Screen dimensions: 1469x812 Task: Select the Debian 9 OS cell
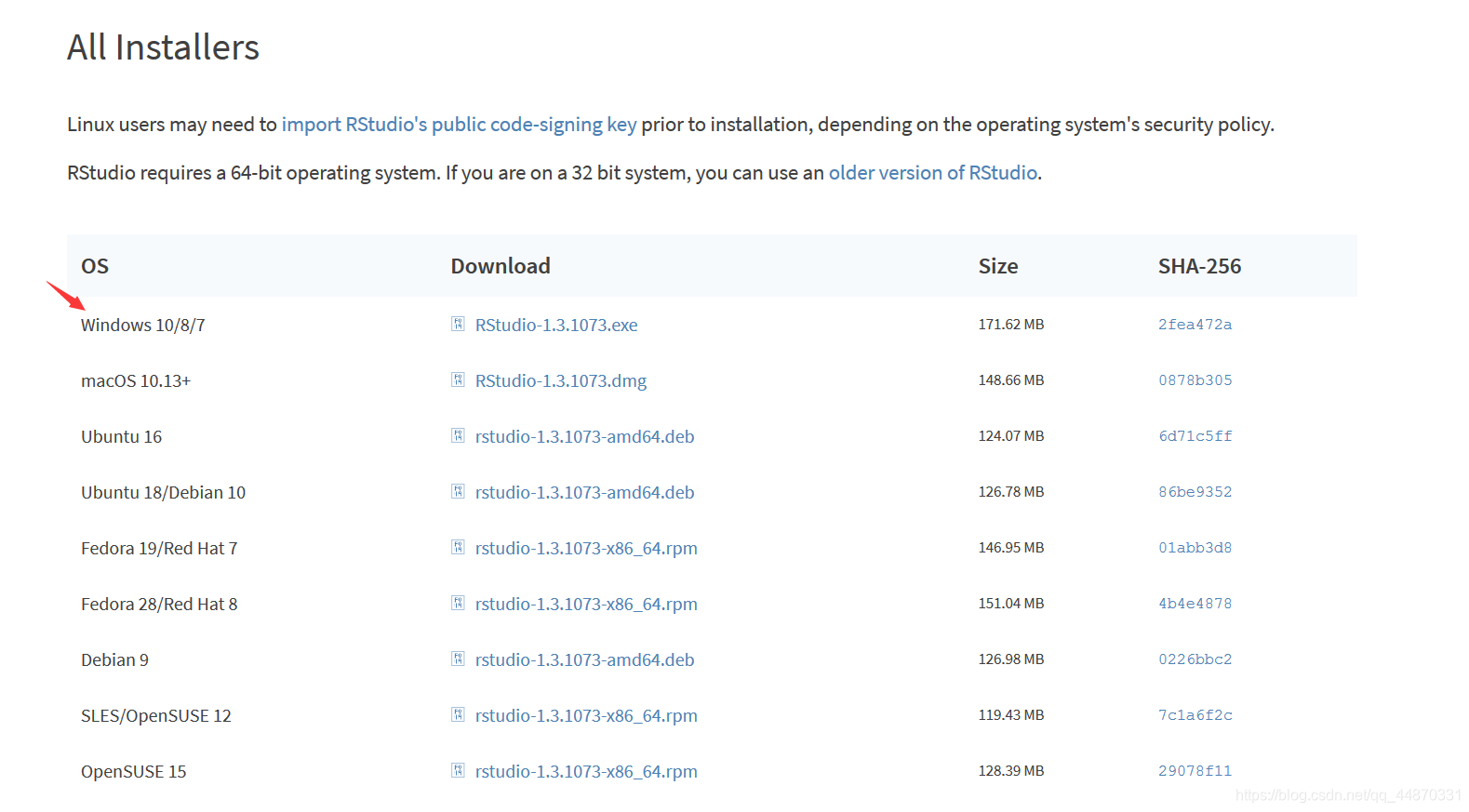[114, 659]
